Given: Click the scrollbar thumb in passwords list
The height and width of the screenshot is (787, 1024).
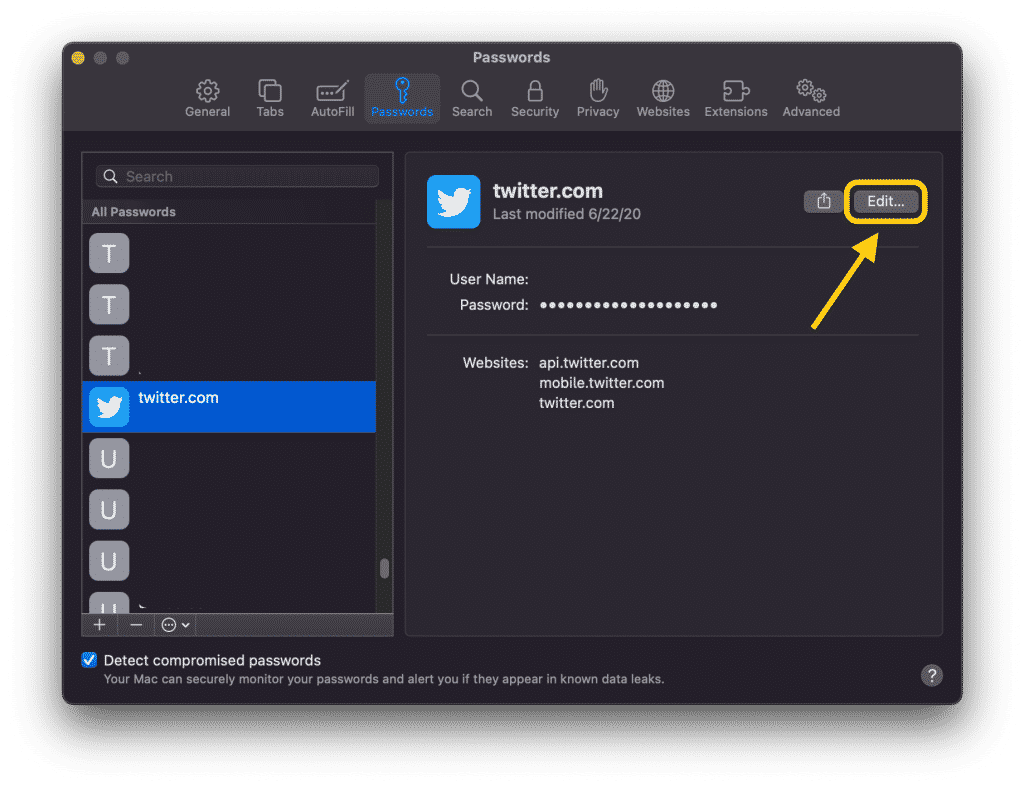Looking at the screenshot, I should point(385,568).
